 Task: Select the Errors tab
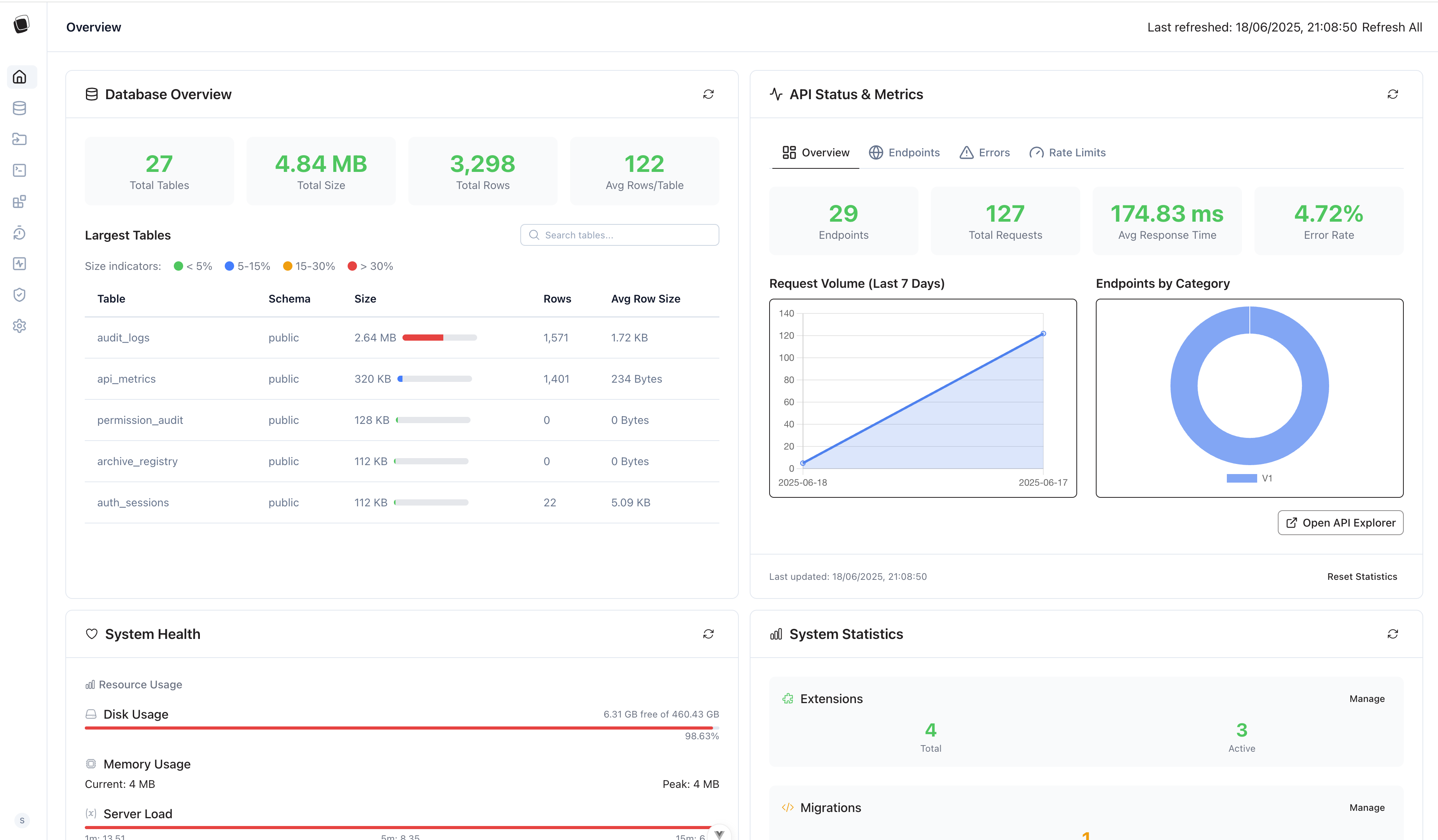985,152
